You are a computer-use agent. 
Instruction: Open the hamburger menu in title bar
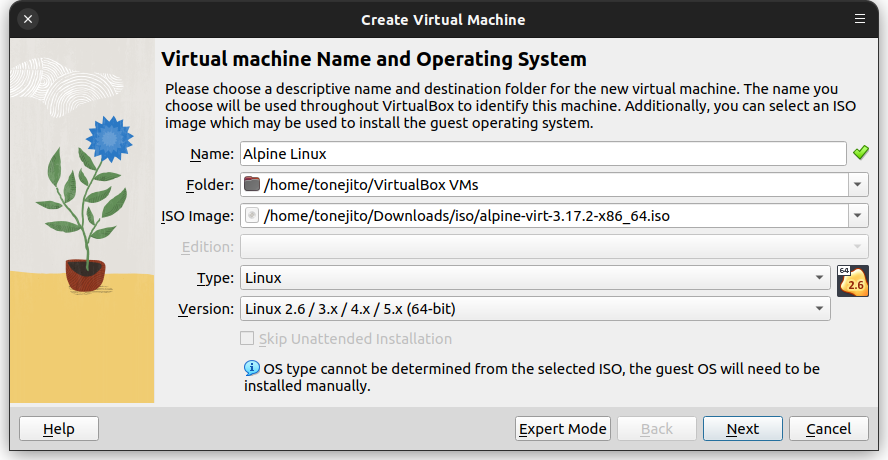[860, 19]
